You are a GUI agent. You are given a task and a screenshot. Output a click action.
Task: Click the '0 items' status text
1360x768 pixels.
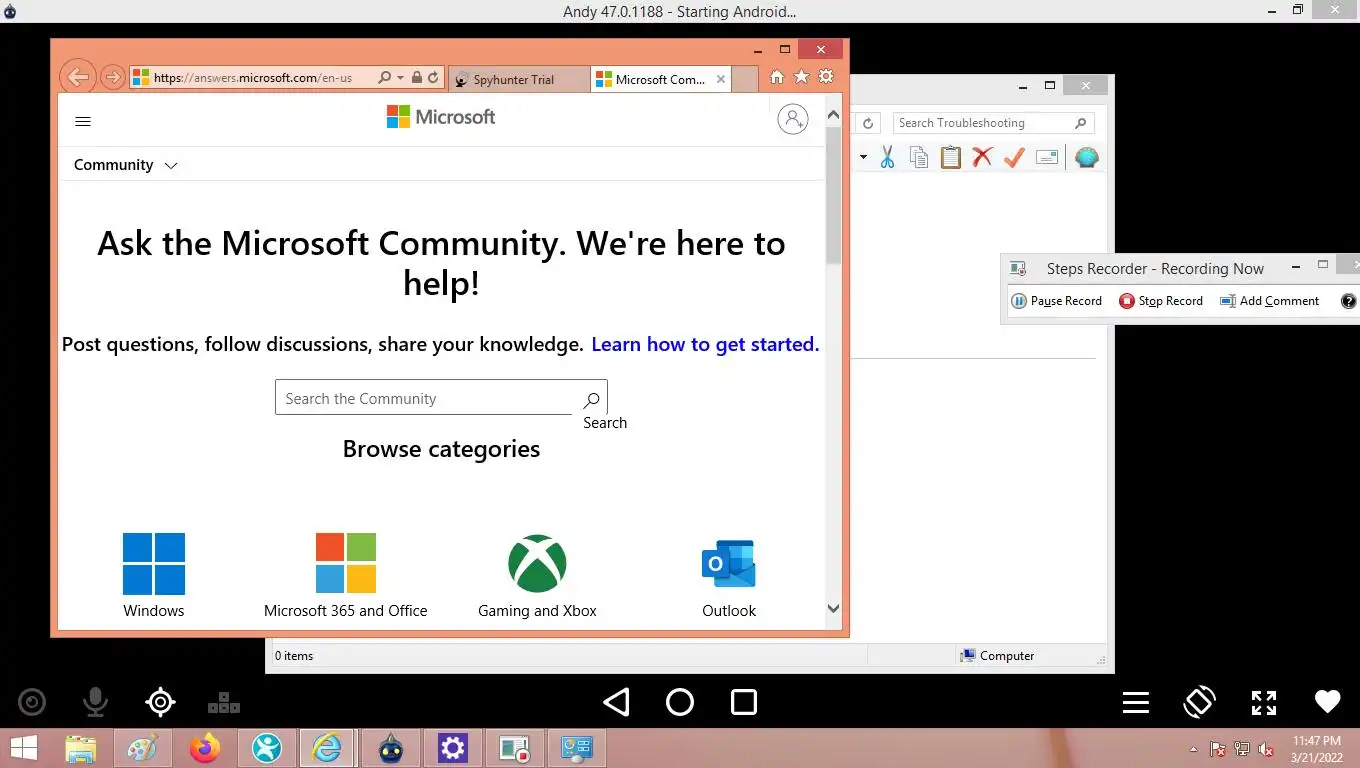tap(294, 656)
